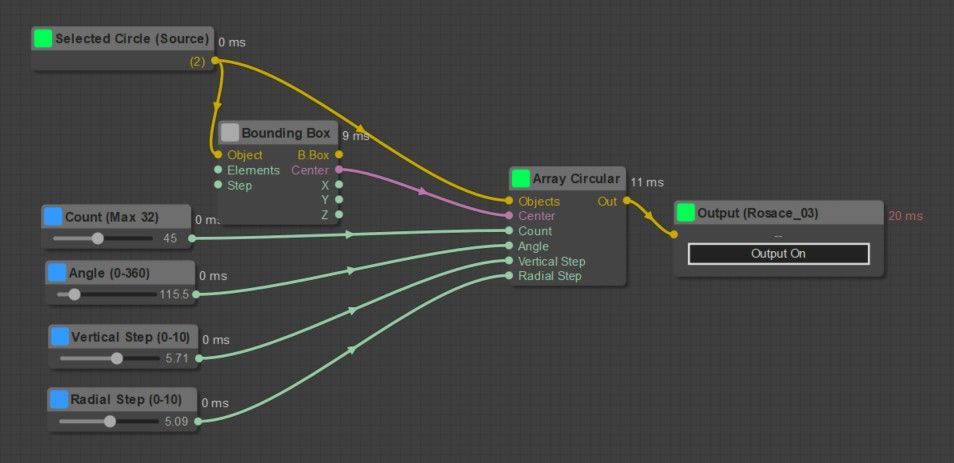This screenshot has height=463, width=954.
Task: Select the Vertical Step (0-10) node title
Action: pyautogui.click(x=130, y=336)
